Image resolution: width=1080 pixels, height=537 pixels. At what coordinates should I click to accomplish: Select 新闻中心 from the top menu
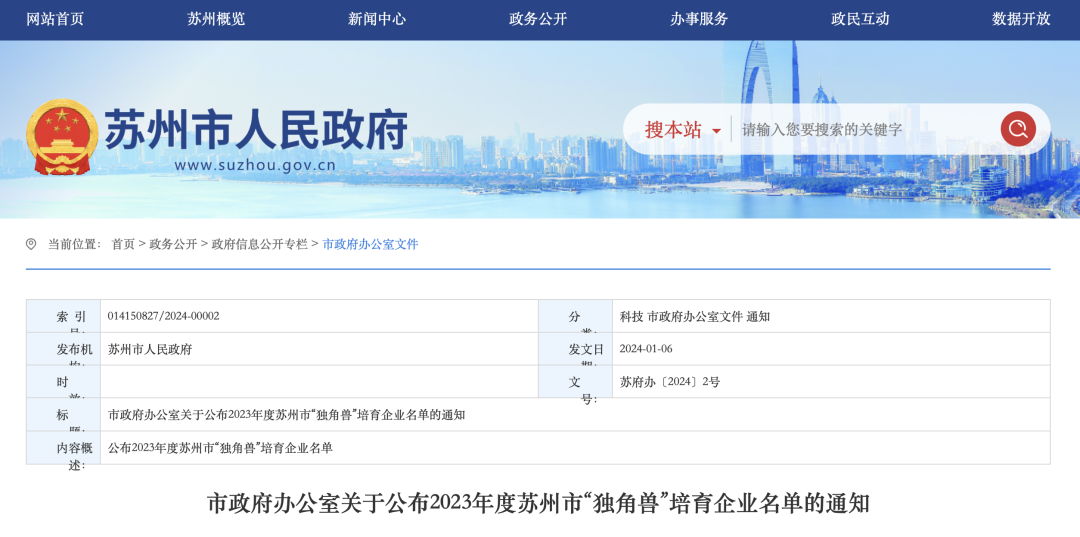[x=377, y=19]
